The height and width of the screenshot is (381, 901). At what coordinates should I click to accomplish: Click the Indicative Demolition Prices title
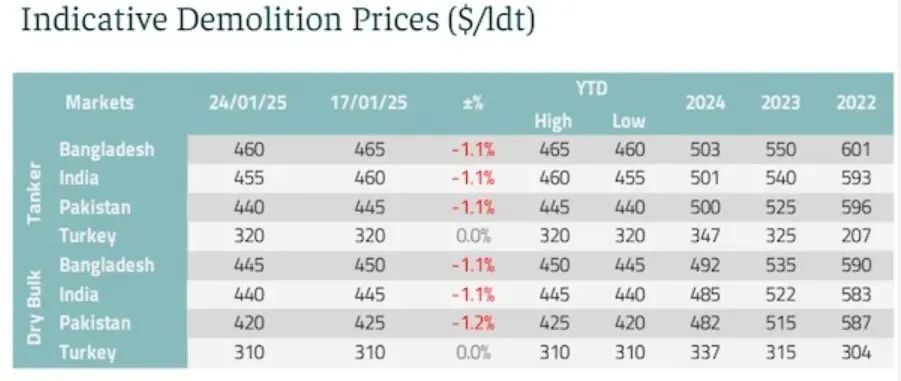point(278,21)
